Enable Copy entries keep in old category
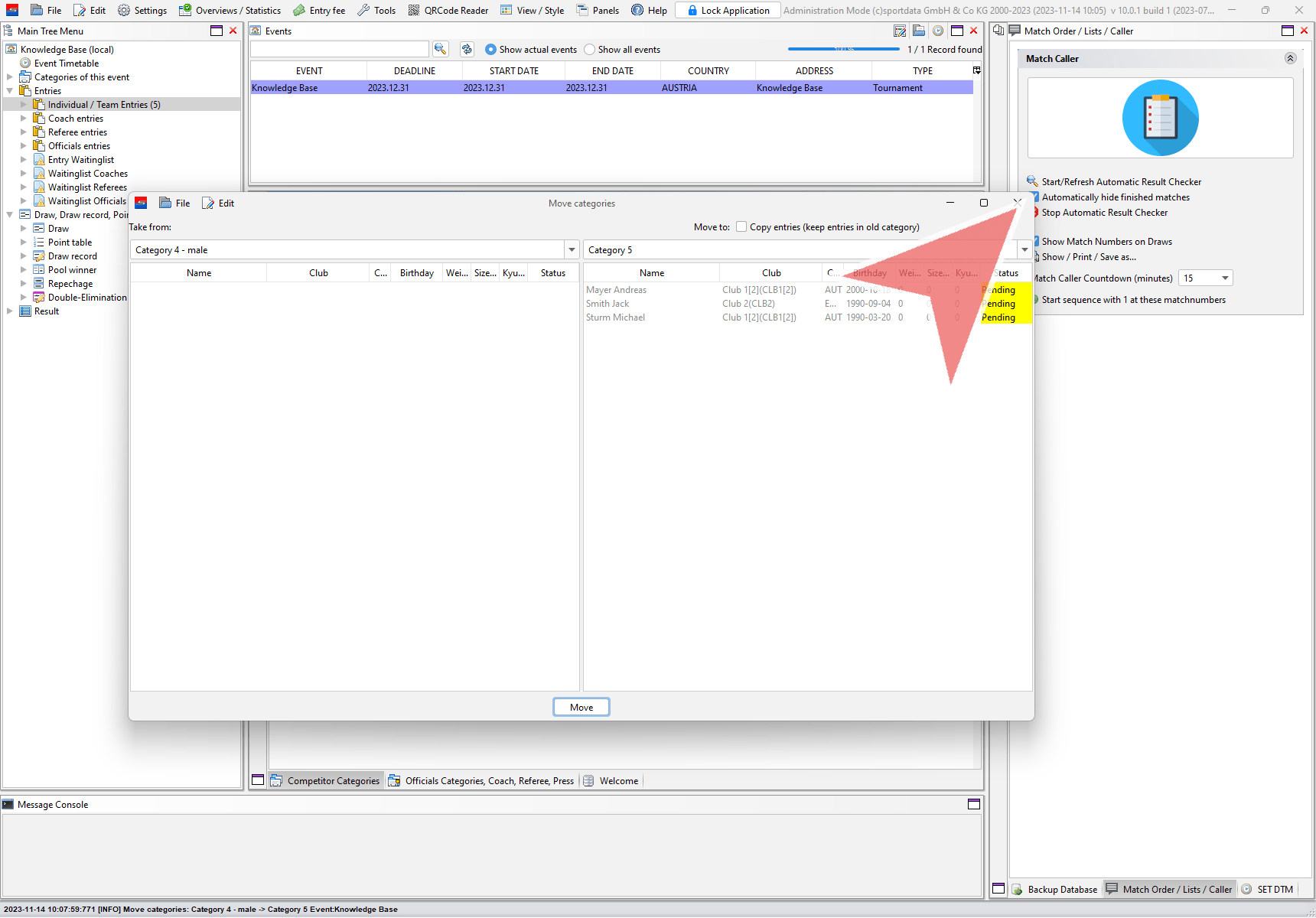Screen dimensions: 1316x918 741,227
